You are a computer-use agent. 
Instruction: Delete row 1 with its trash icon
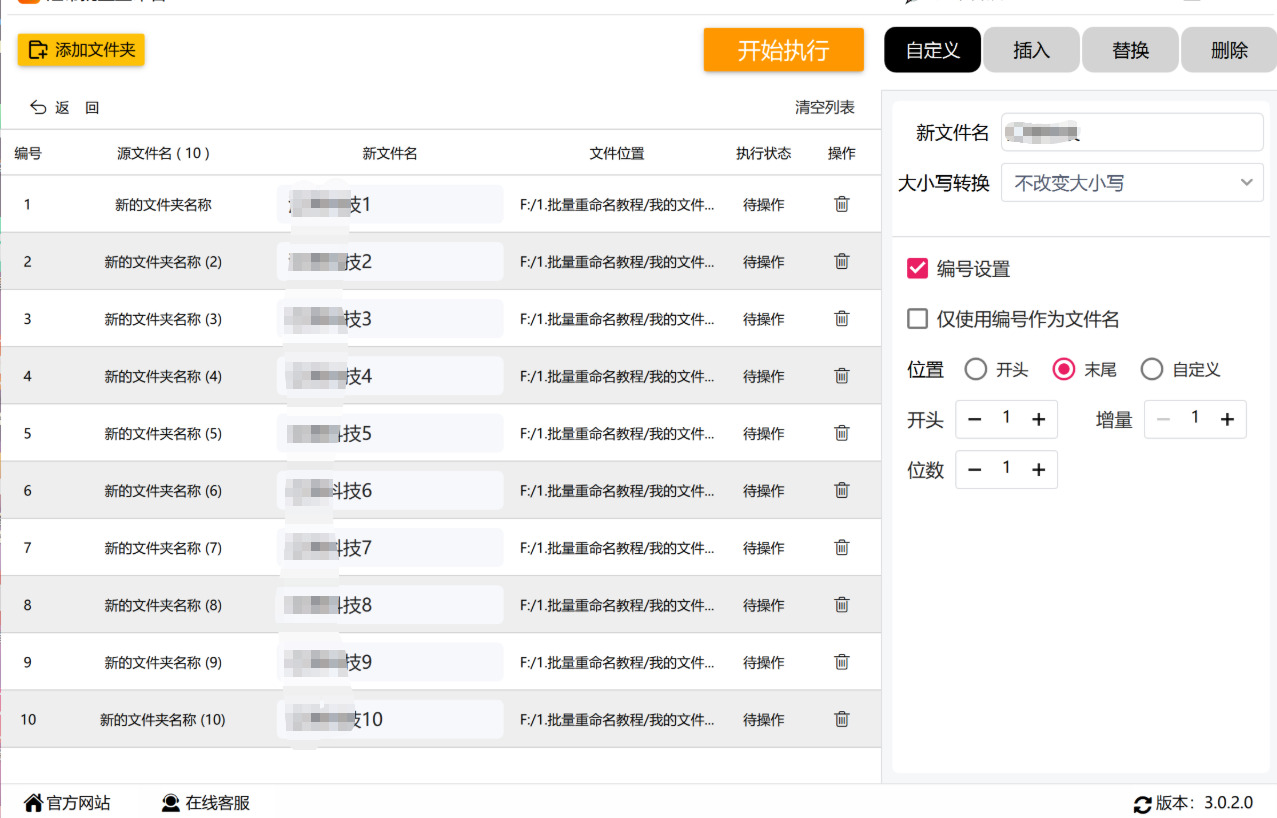coord(842,204)
